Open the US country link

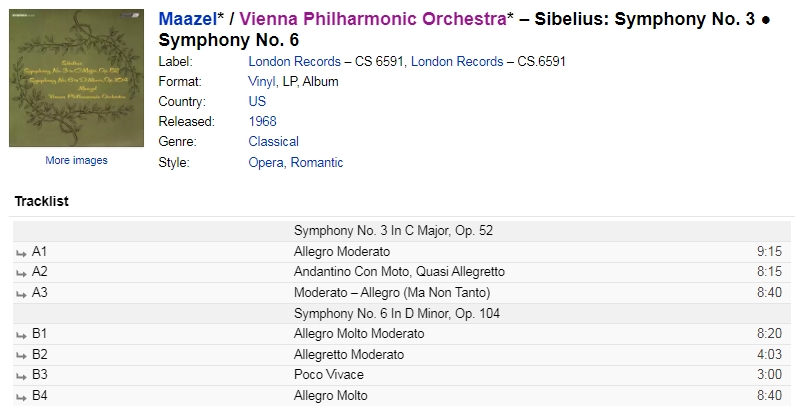pos(257,101)
